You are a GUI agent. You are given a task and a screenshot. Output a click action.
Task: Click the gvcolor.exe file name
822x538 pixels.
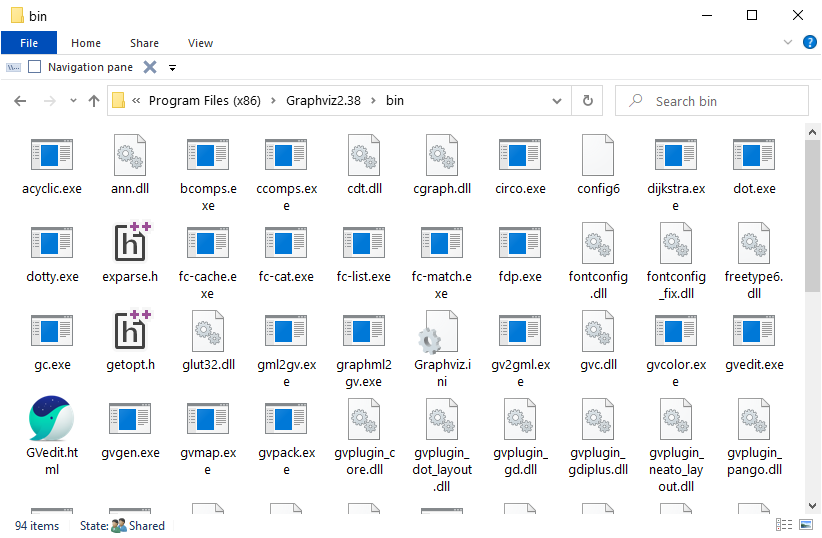[x=676, y=373]
